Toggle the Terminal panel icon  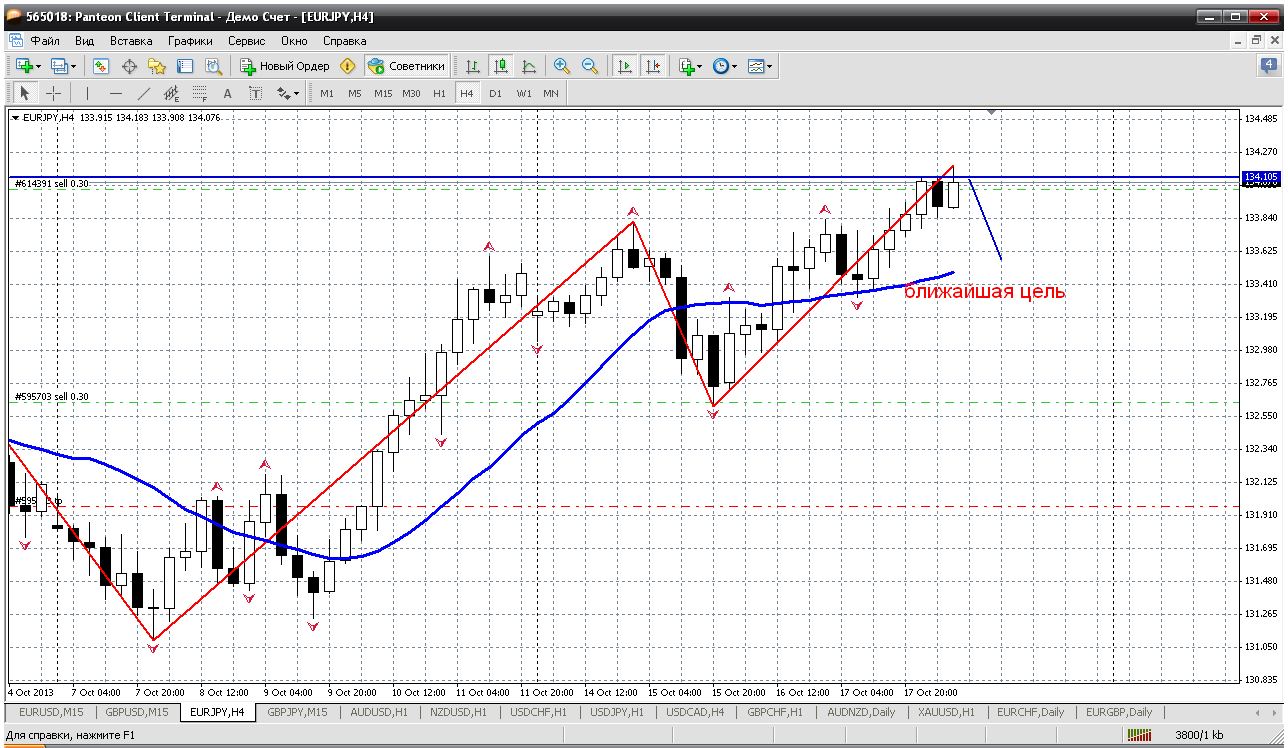[185, 66]
